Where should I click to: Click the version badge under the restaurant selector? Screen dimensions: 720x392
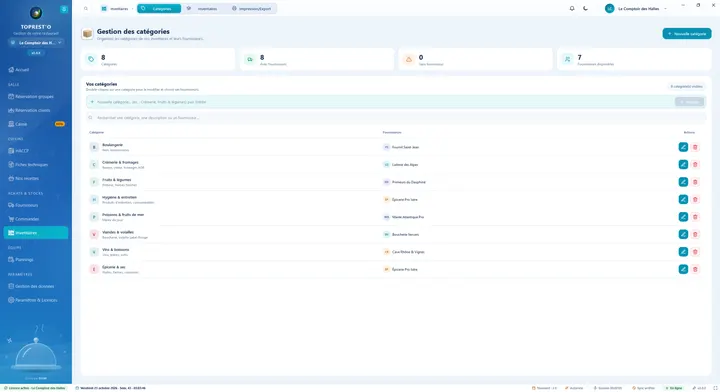36,53
